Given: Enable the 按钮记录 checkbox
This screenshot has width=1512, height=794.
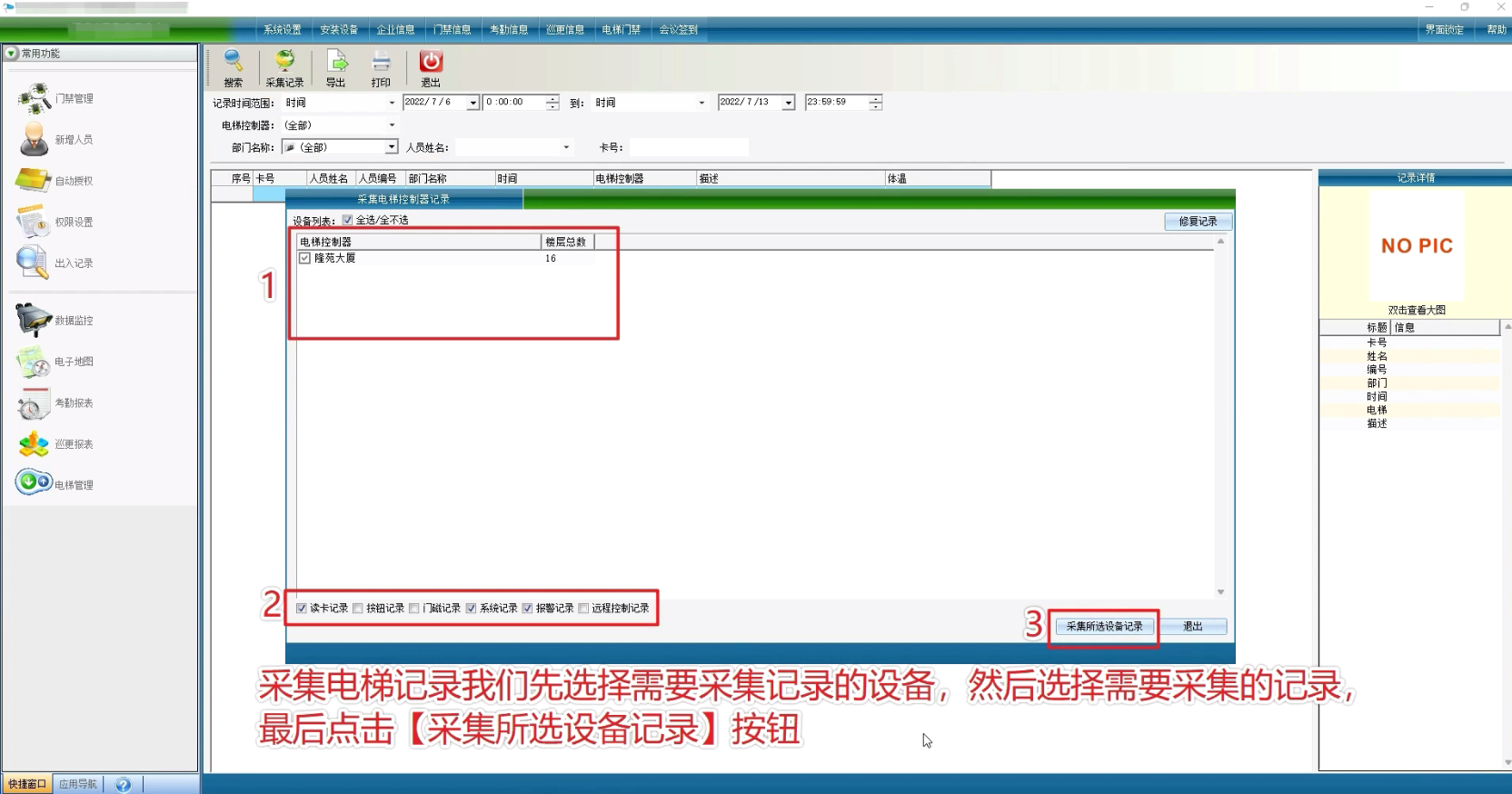Looking at the screenshot, I should [x=358, y=609].
